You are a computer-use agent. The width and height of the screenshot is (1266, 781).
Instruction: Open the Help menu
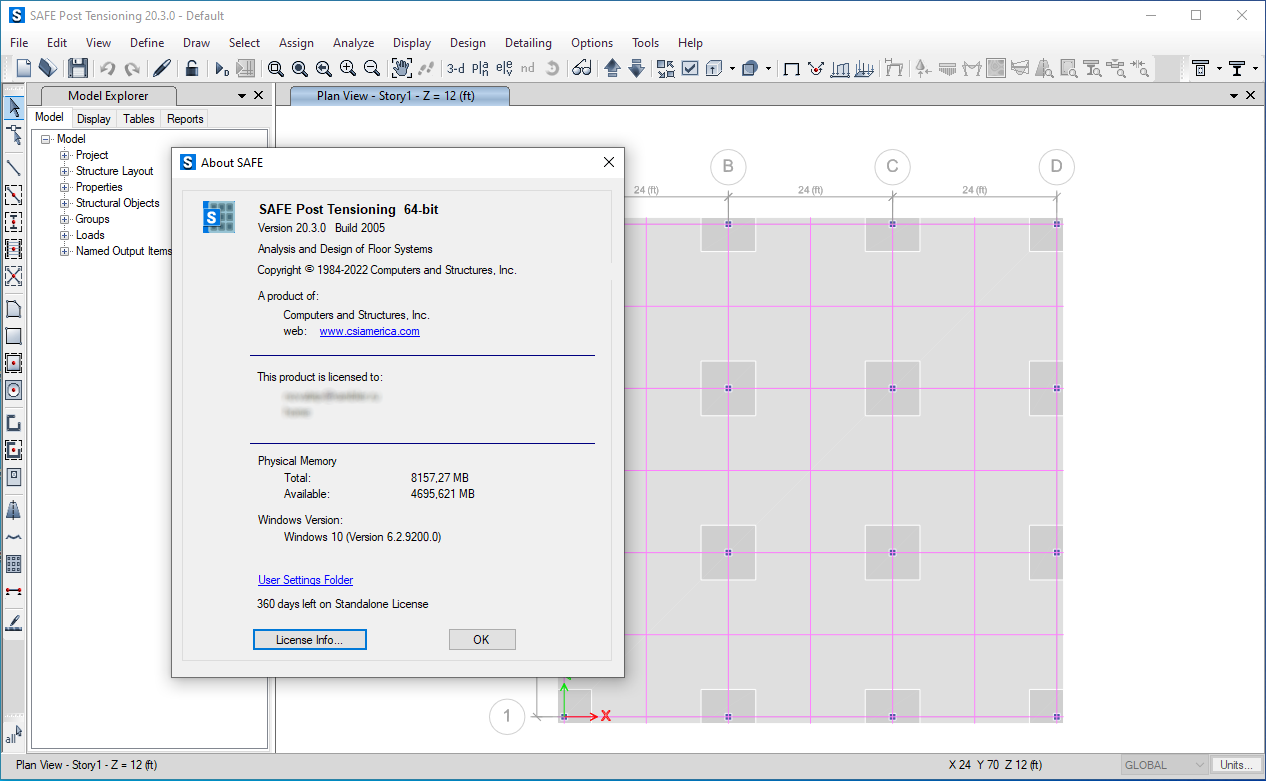[690, 43]
